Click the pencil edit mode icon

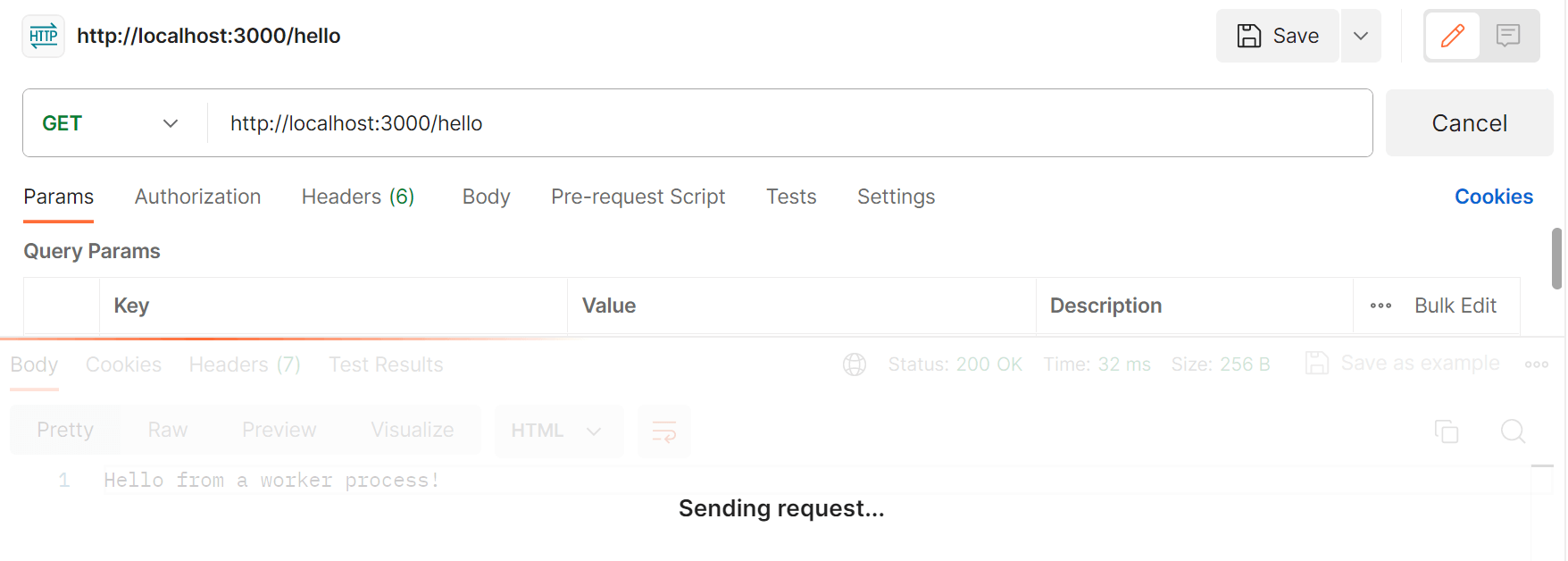[1453, 36]
